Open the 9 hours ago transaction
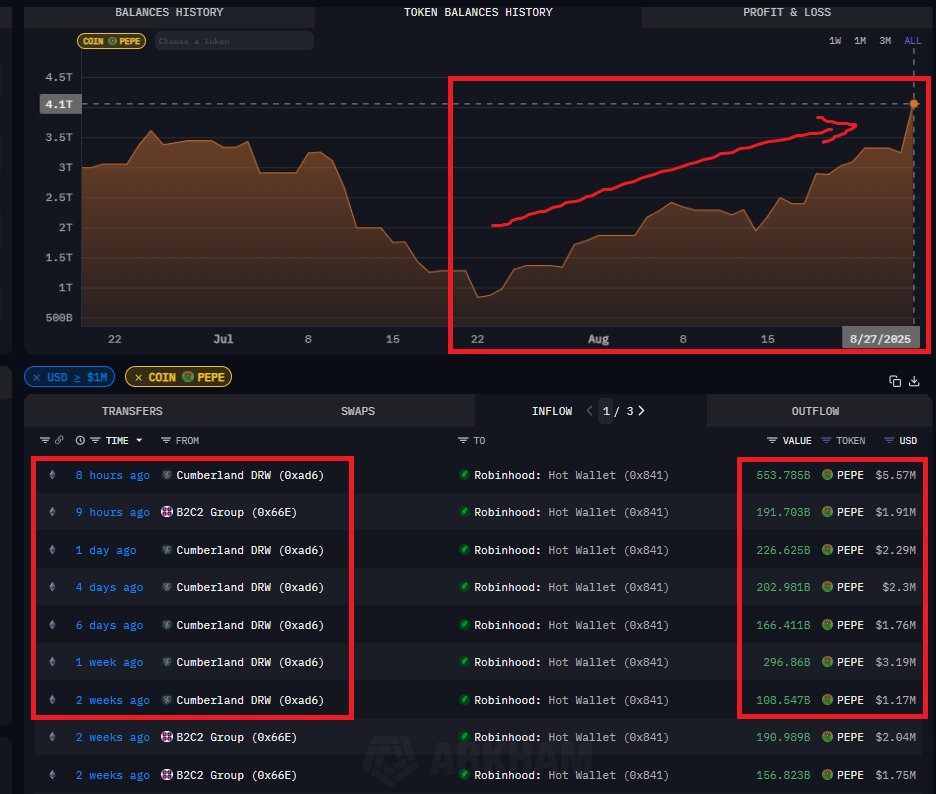The height and width of the screenshot is (794, 936). click(x=112, y=512)
